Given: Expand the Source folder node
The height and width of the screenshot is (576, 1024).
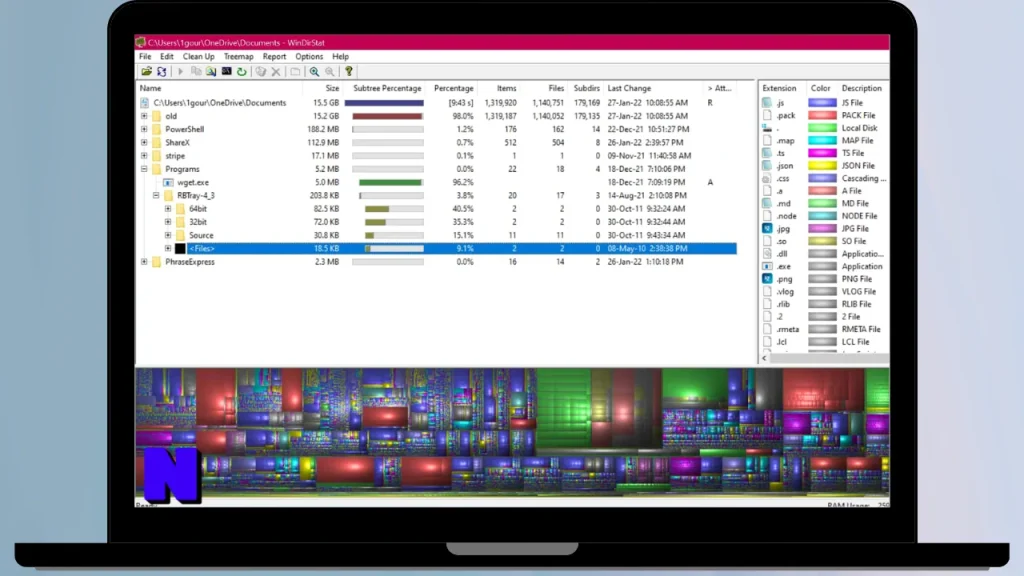Looking at the screenshot, I should [168, 235].
